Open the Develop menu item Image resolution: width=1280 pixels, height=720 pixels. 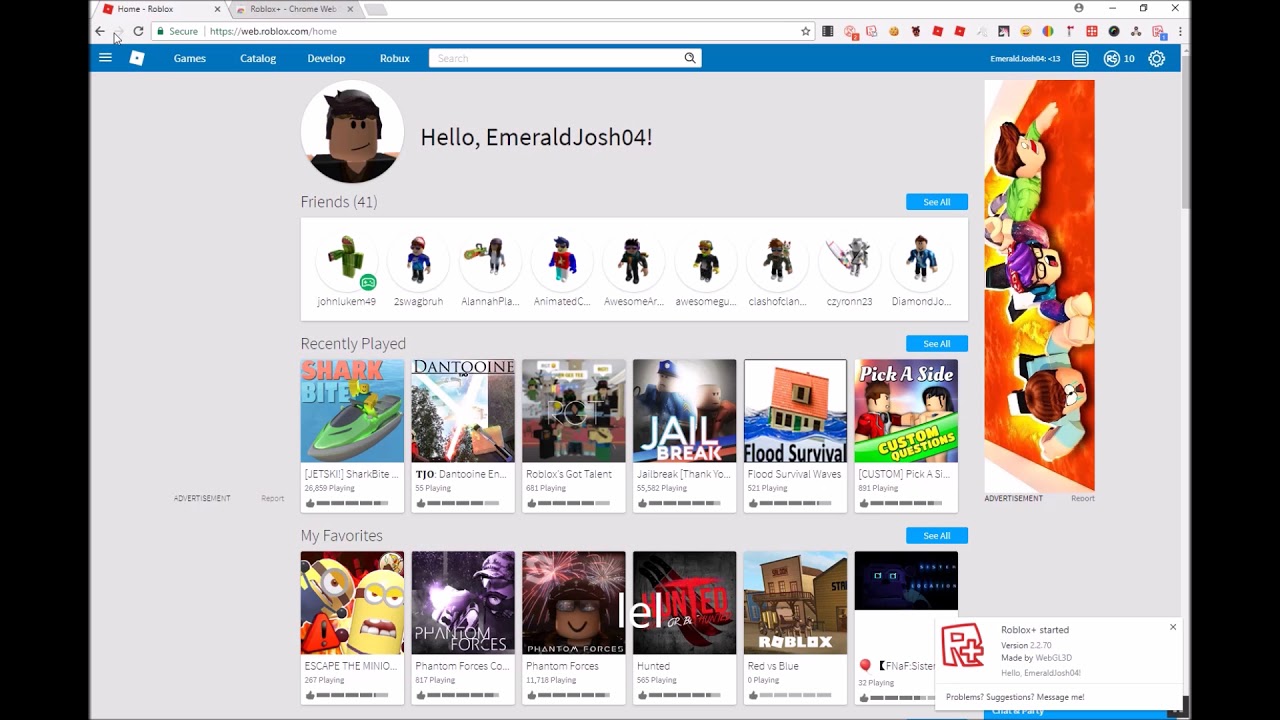click(326, 58)
